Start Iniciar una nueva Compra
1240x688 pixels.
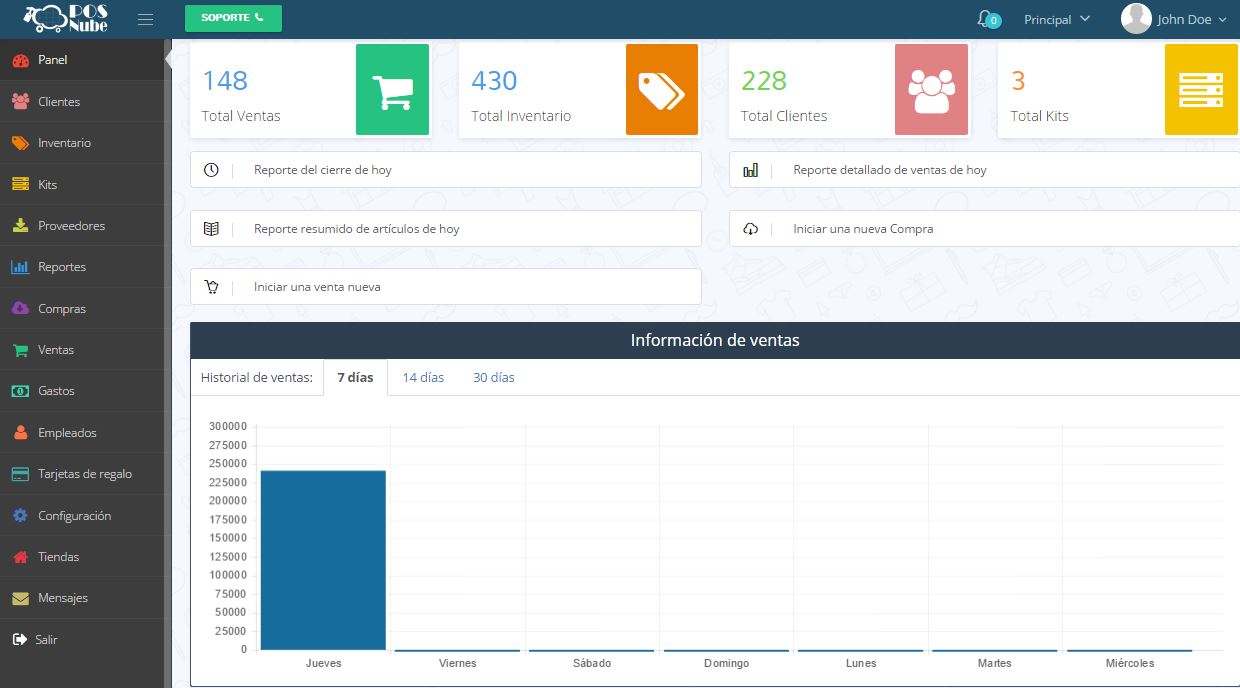(x=984, y=229)
